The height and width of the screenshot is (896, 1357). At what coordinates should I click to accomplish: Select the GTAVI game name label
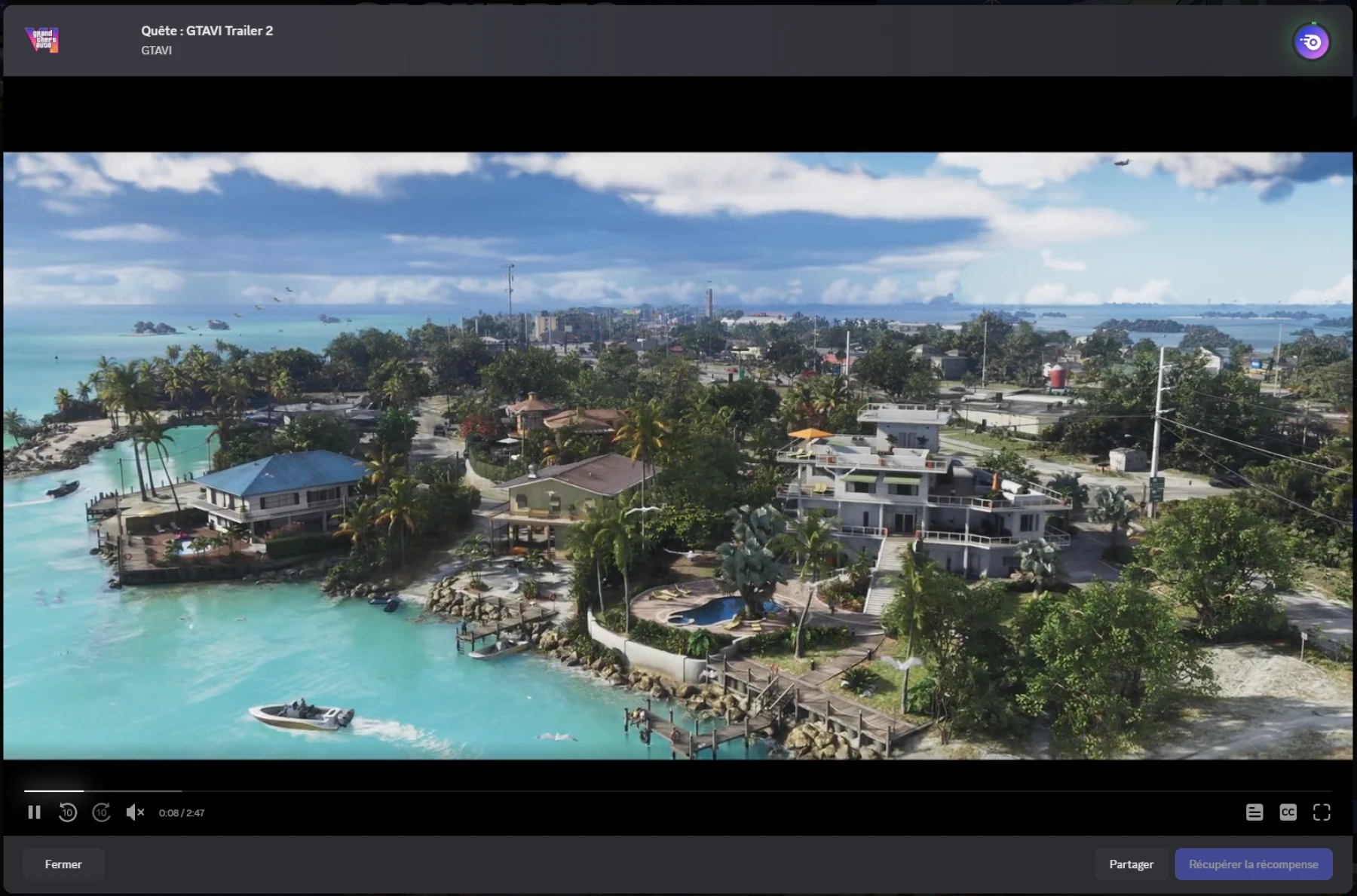[156, 50]
